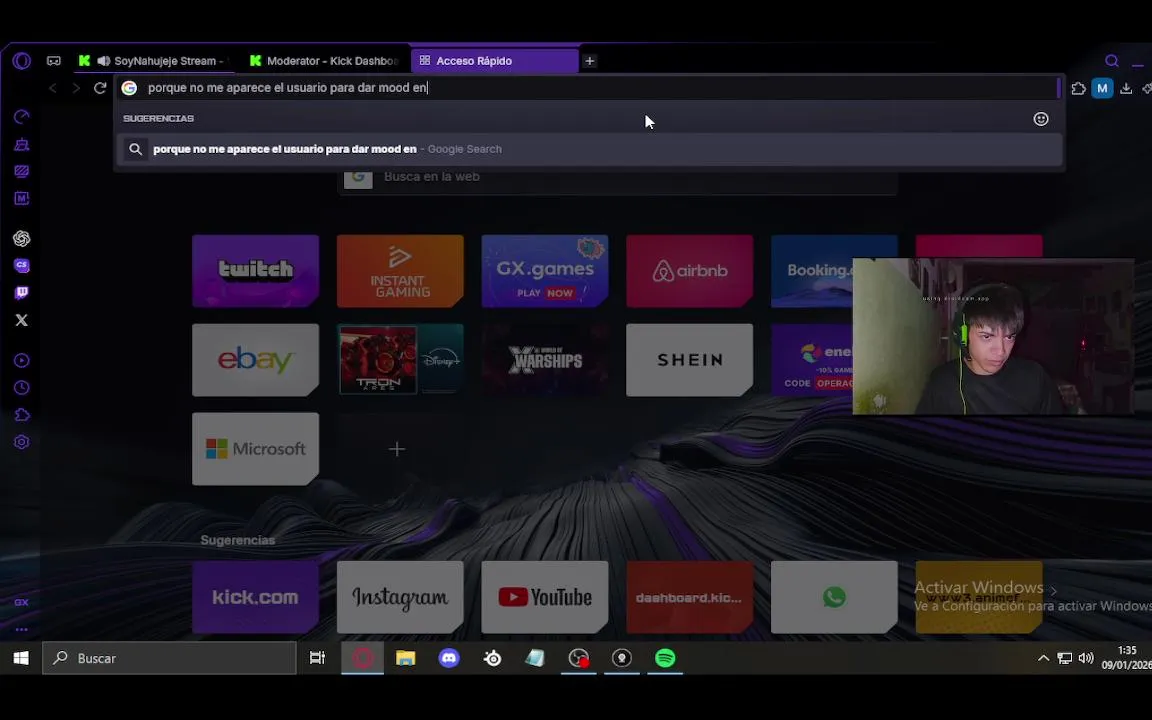The height and width of the screenshot is (720, 1152).
Task: Open the Opera GX main menu logo
Action: point(21,61)
